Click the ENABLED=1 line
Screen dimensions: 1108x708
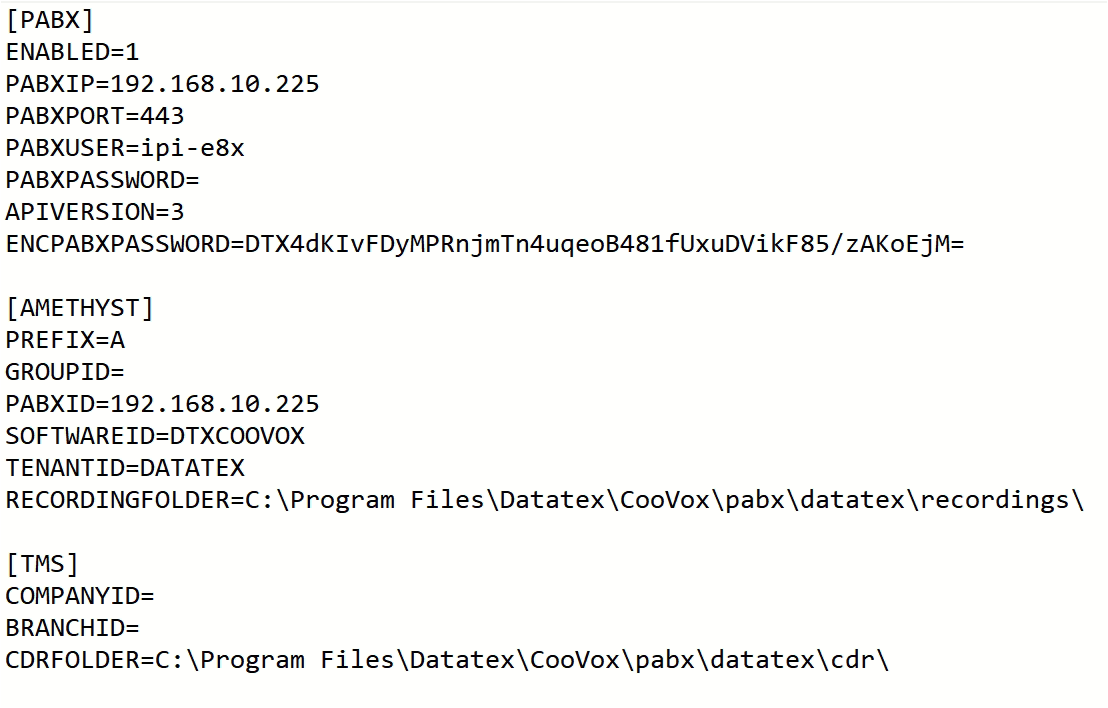coord(73,52)
